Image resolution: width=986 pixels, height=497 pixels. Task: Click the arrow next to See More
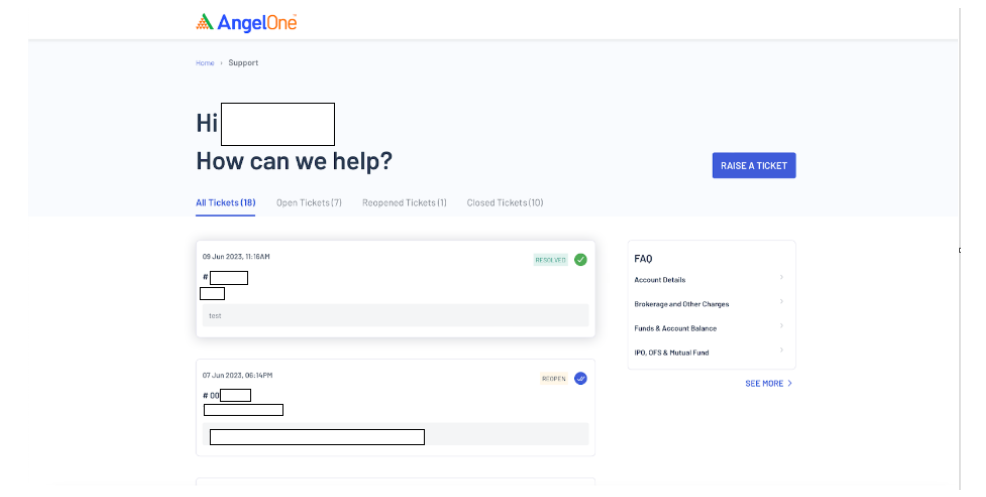tap(790, 383)
